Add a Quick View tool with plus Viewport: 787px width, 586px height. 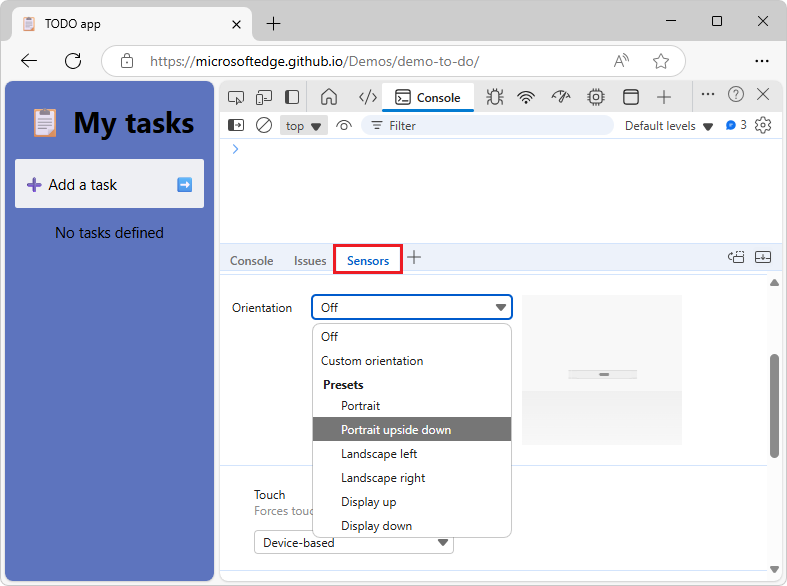[x=414, y=258]
